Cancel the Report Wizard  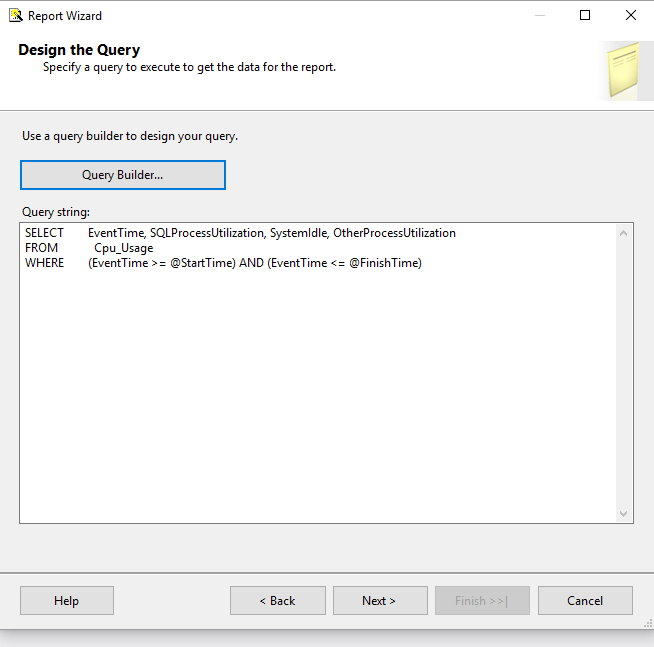pos(585,601)
